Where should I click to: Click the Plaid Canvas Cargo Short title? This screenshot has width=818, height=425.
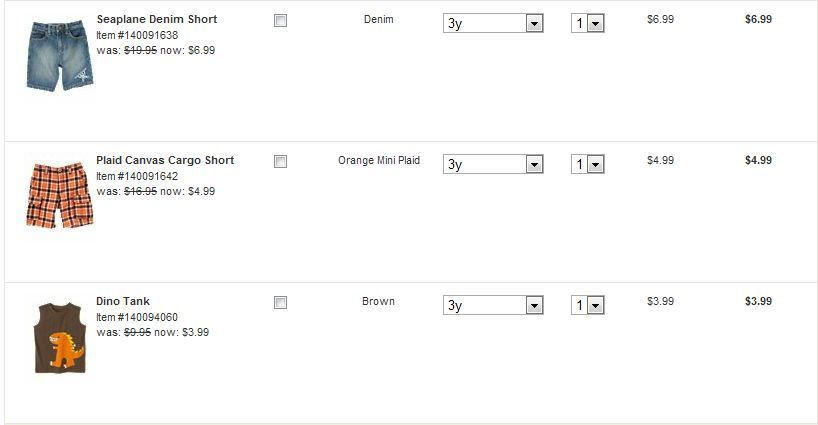click(x=165, y=160)
